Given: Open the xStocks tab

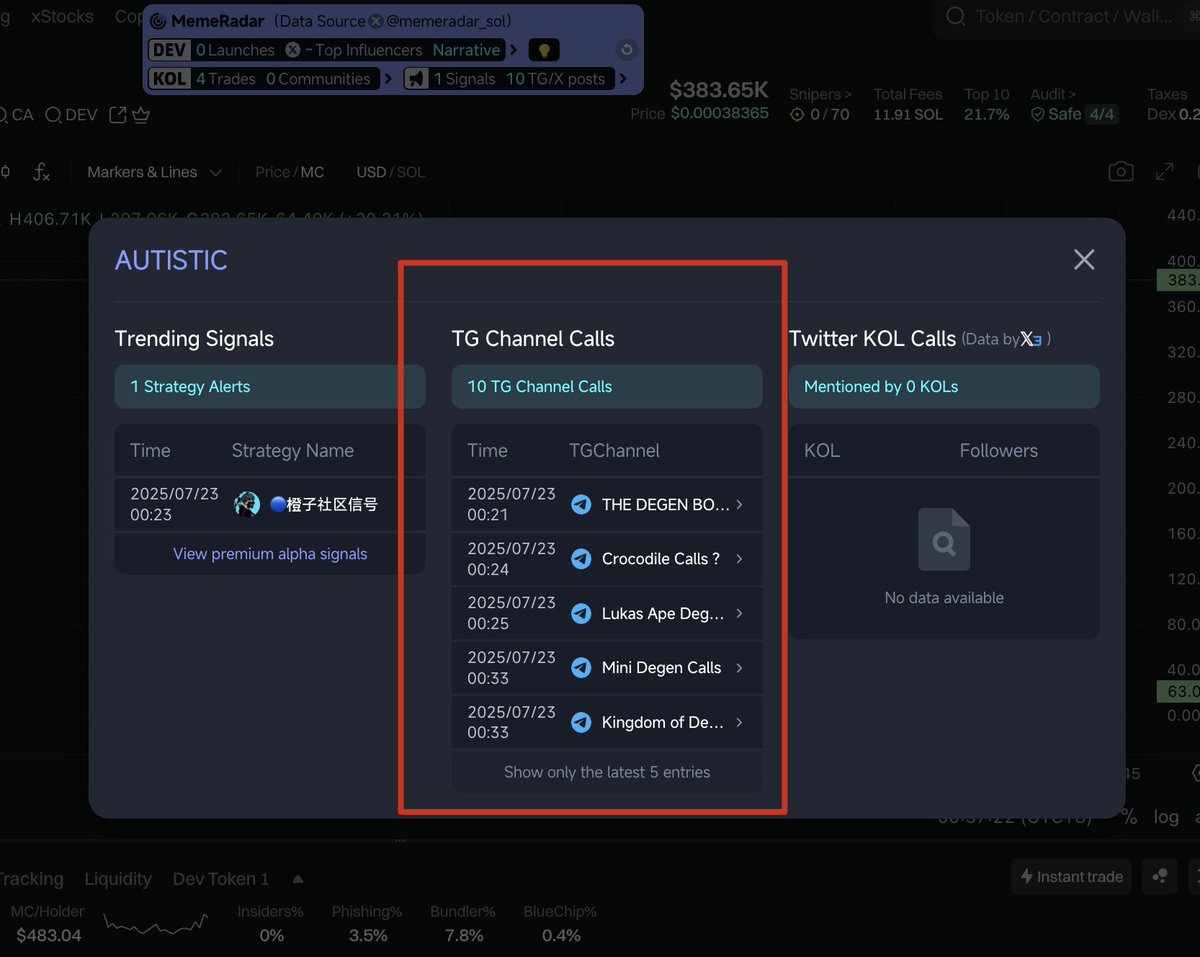Looking at the screenshot, I should tap(62, 16).
